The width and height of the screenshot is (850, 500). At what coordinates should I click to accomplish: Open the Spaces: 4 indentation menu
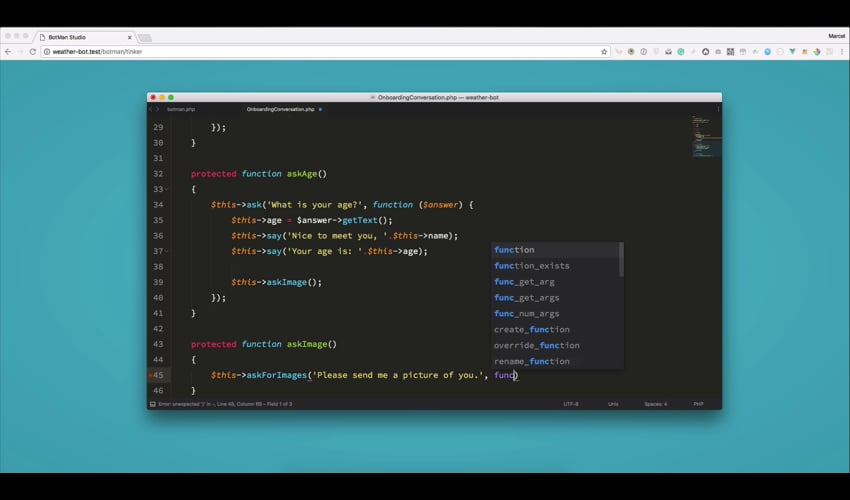656,404
